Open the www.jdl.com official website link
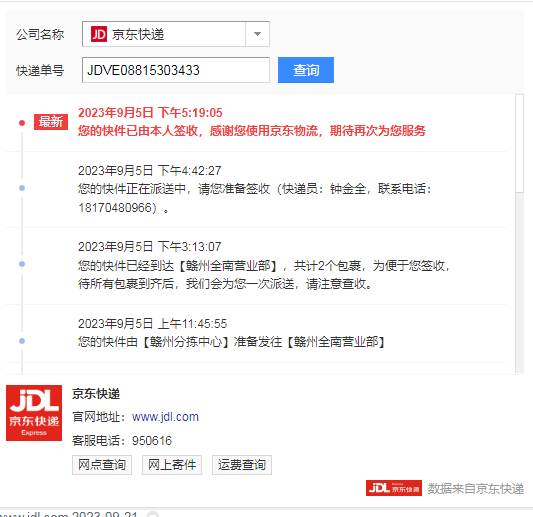This screenshot has height=517, width=533. coord(165,417)
